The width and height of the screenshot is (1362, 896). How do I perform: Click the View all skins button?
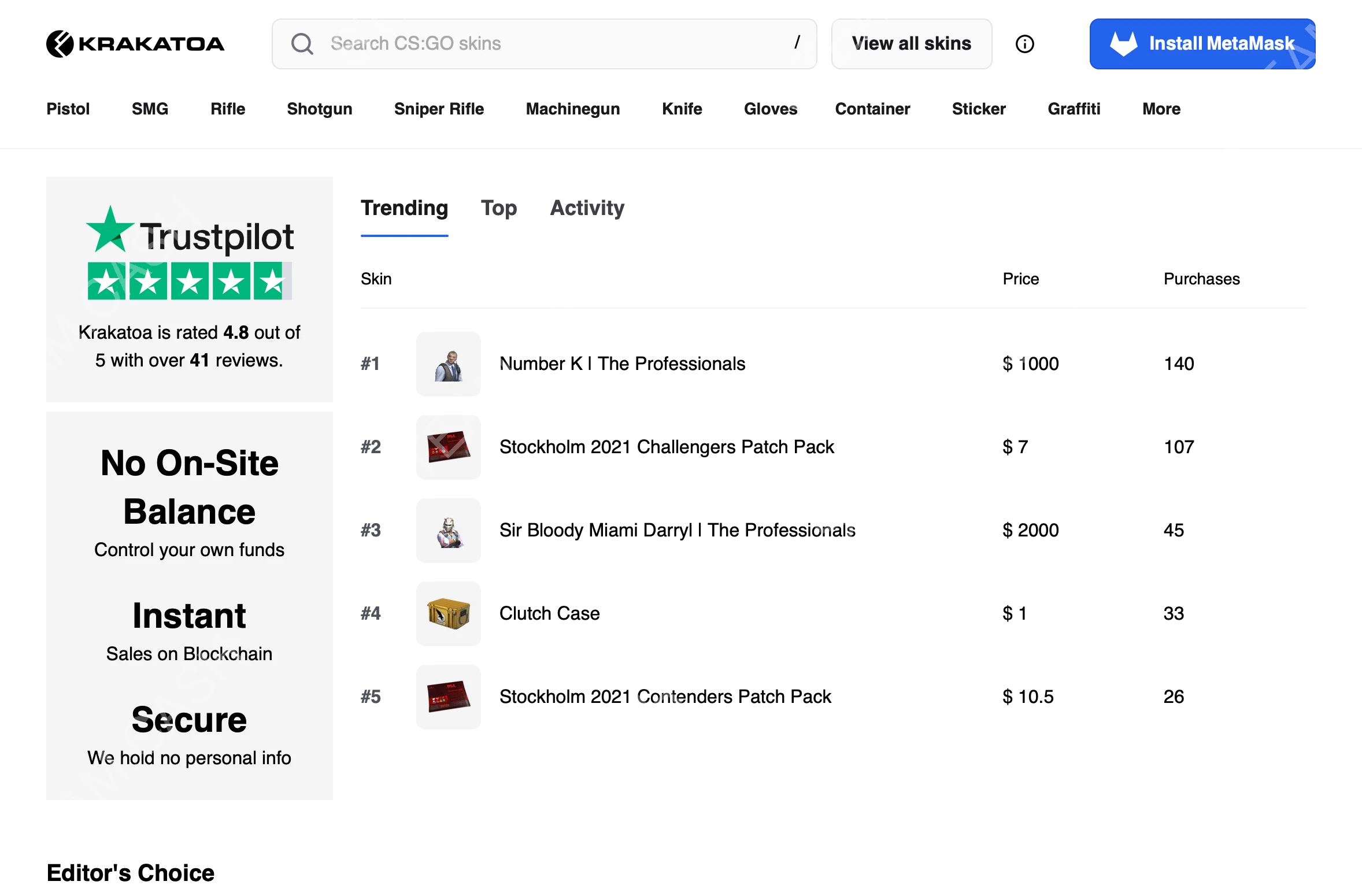click(911, 44)
